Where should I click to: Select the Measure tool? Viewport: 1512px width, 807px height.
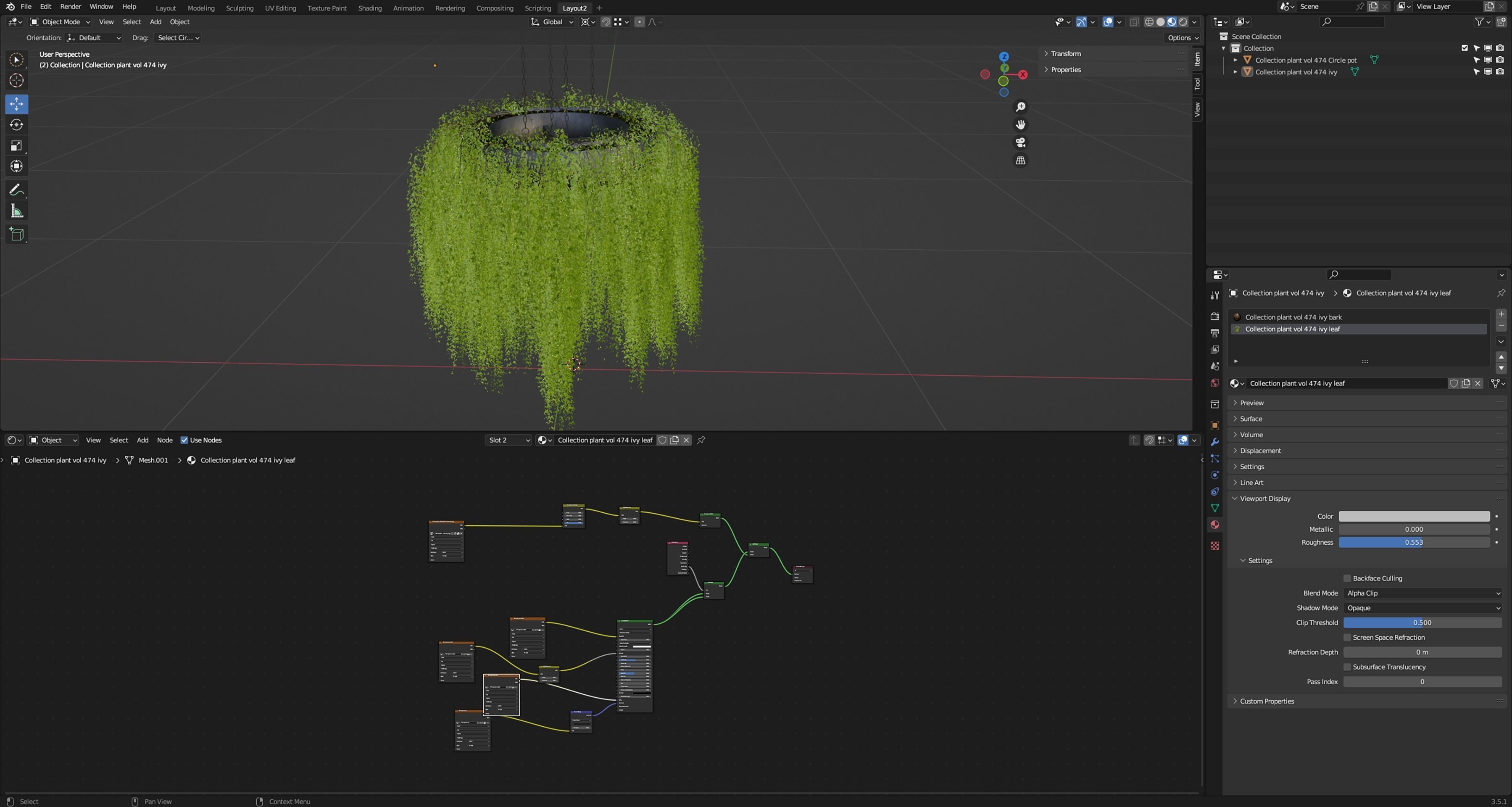pyautogui.click(x=16, y=211)
